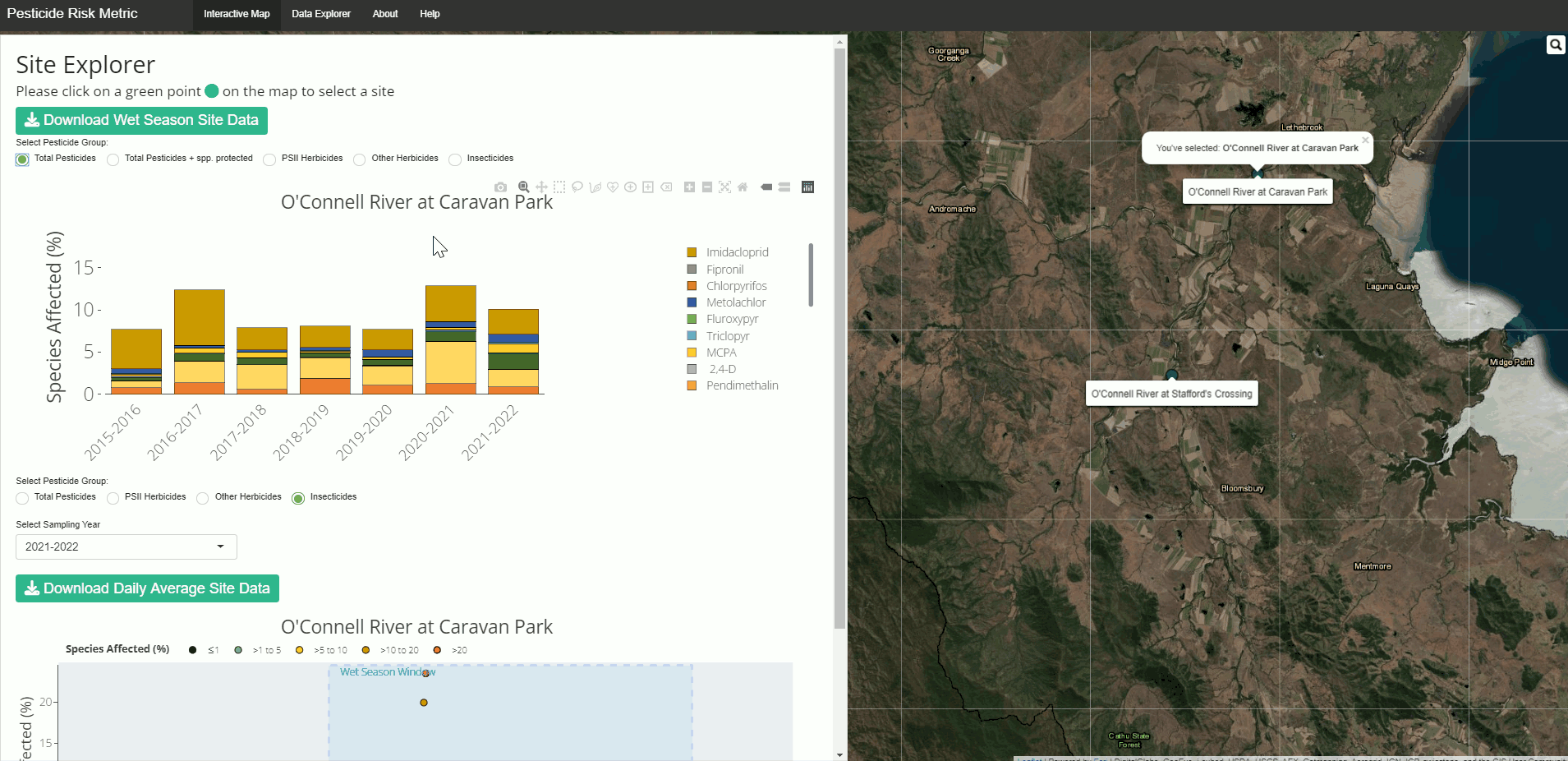Download the plot as PNG with camera icon
1568x761 pixels.
[500, 187]
